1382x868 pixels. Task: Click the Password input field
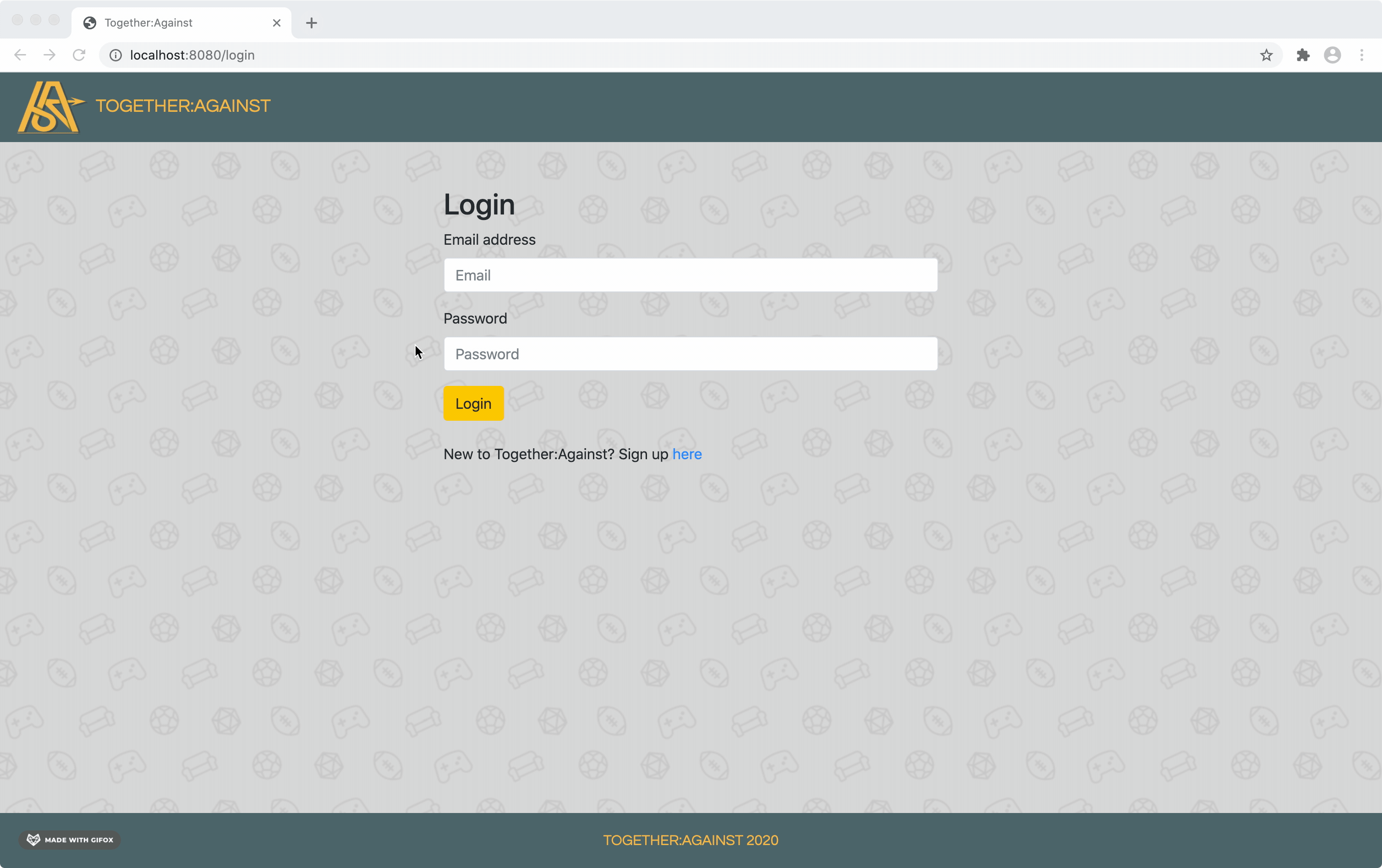click(x=690, y=354)
